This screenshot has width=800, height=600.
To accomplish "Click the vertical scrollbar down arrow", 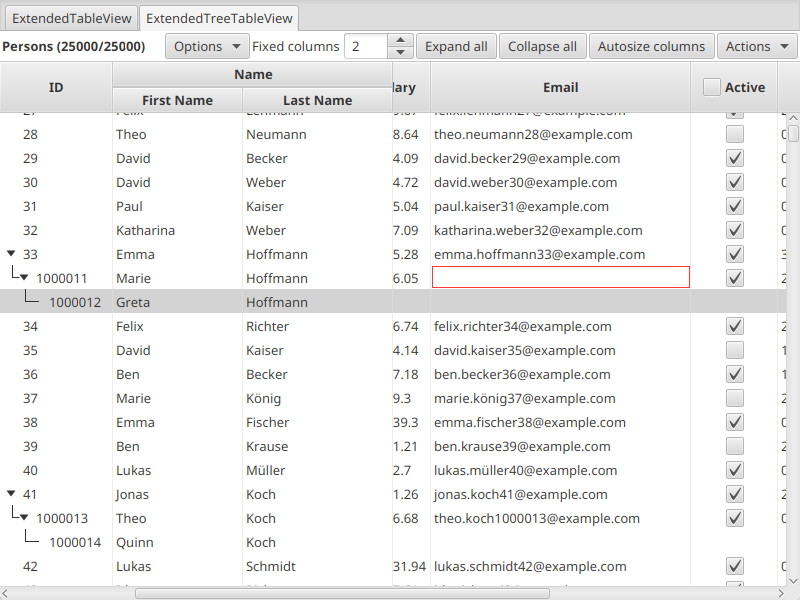I will click(x=793, y=581).
